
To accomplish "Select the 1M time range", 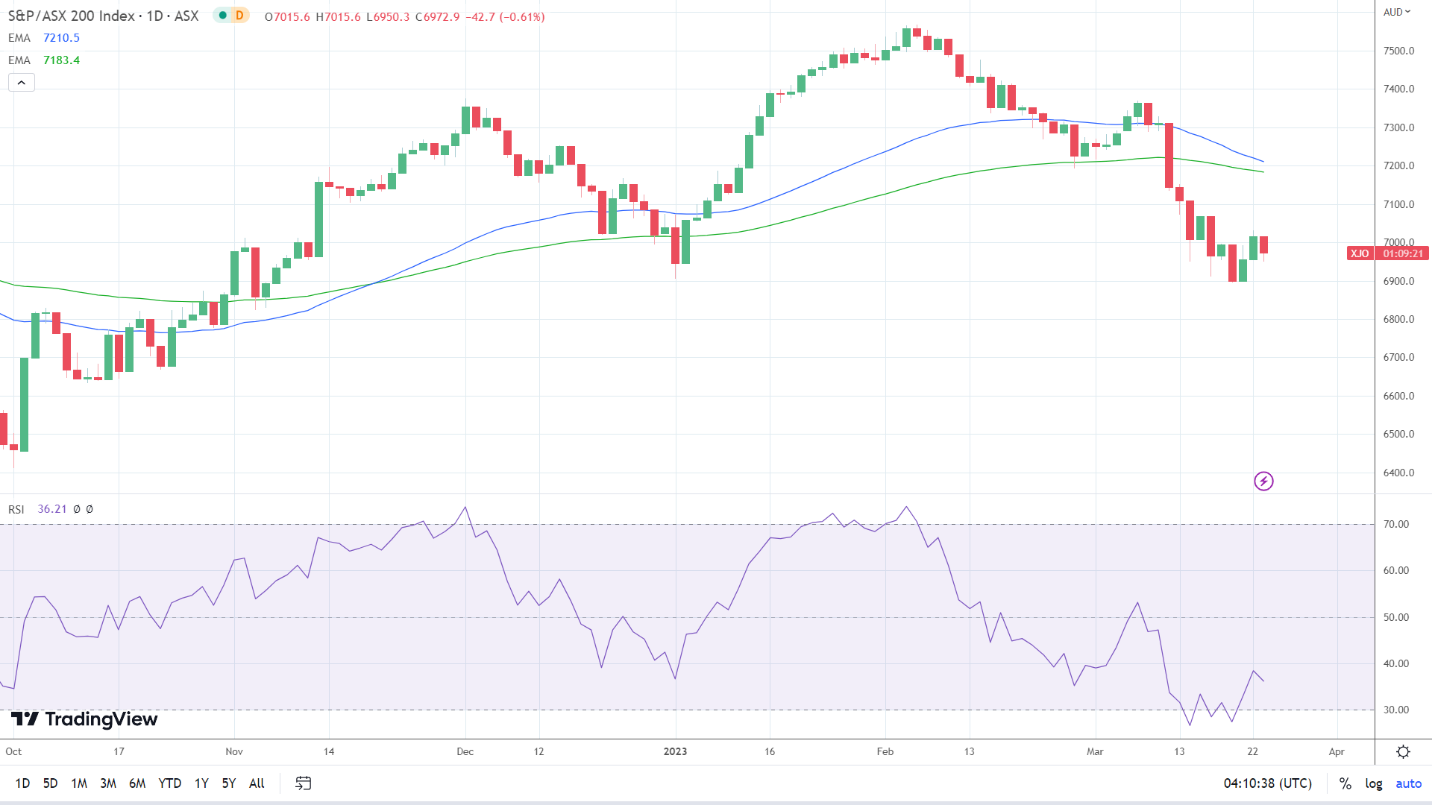I will [79, 783].
